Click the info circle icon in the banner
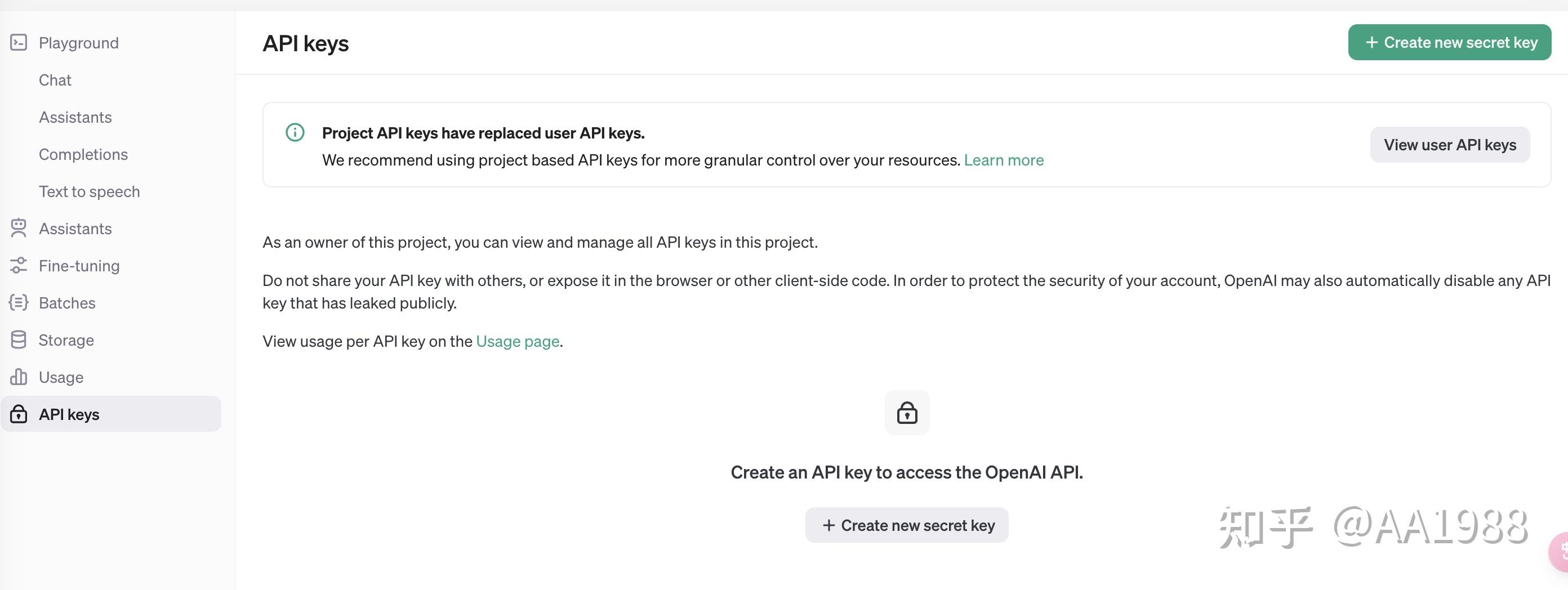This screenshot has height=590, width=1568. pyautogui.click(x=295, y=133)
